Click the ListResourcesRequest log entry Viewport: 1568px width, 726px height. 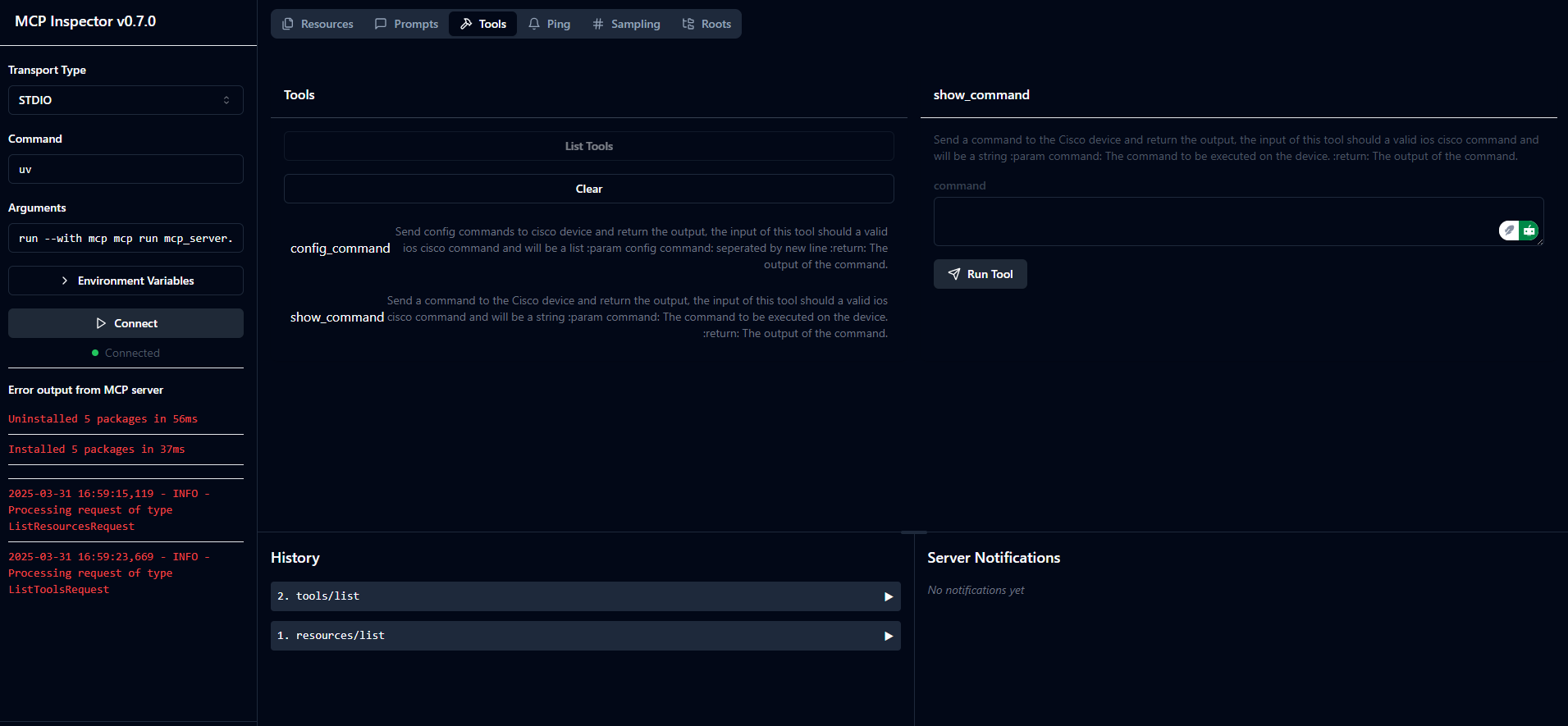pyautogui.click(x=109, y=510)
